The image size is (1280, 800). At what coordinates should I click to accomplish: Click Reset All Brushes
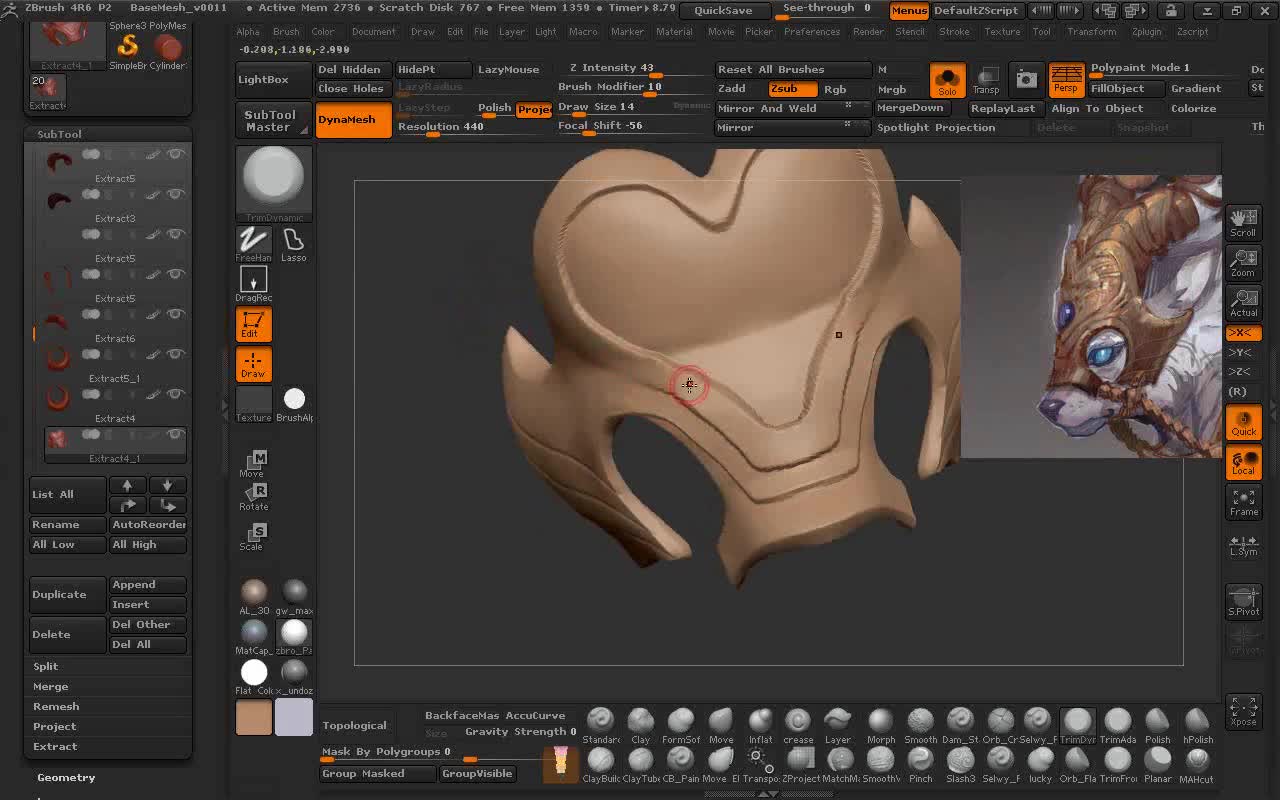click(793, 70)
